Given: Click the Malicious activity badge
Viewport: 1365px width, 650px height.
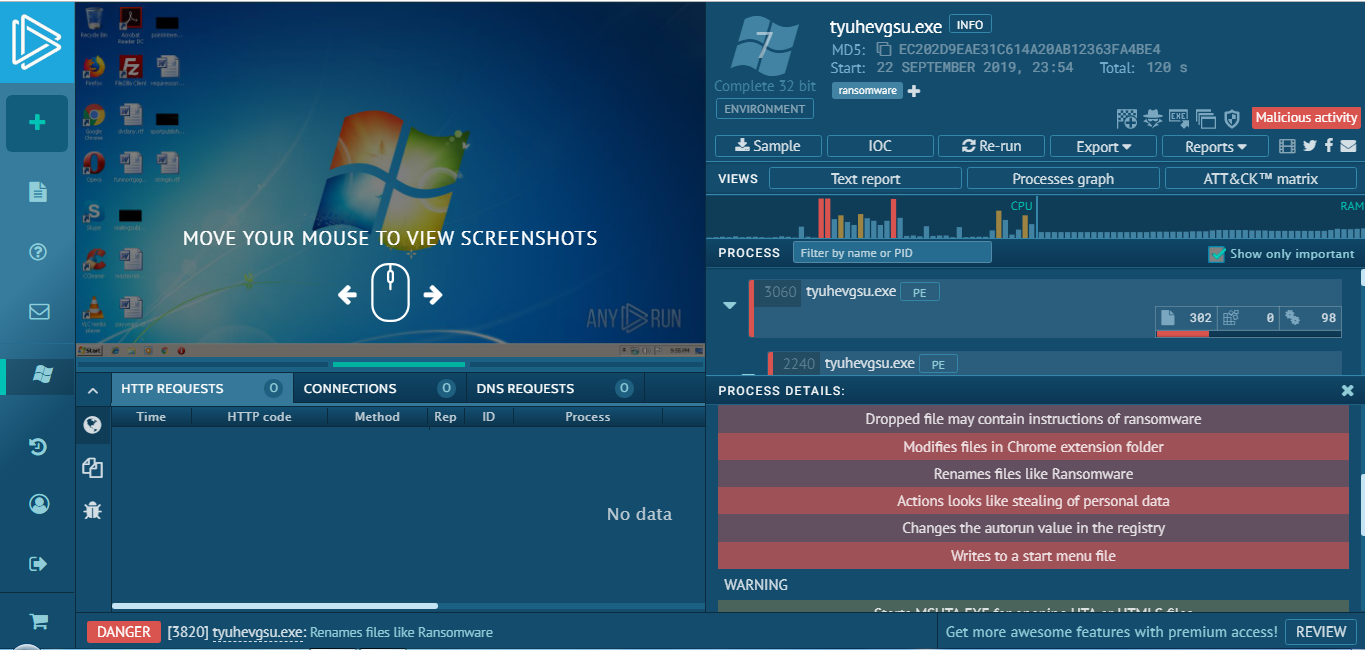Looking at the screenshot, I should click(x=1306, y=118).
